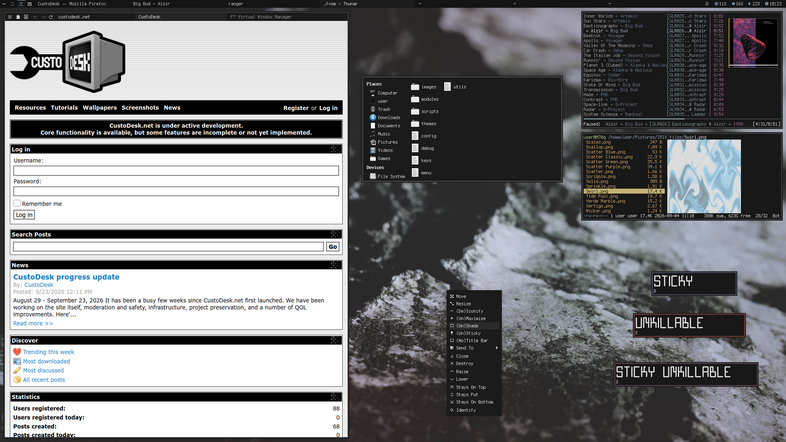Click the back arrow in Firefox
Screen dimensions: 786x442
click(35, 17)
